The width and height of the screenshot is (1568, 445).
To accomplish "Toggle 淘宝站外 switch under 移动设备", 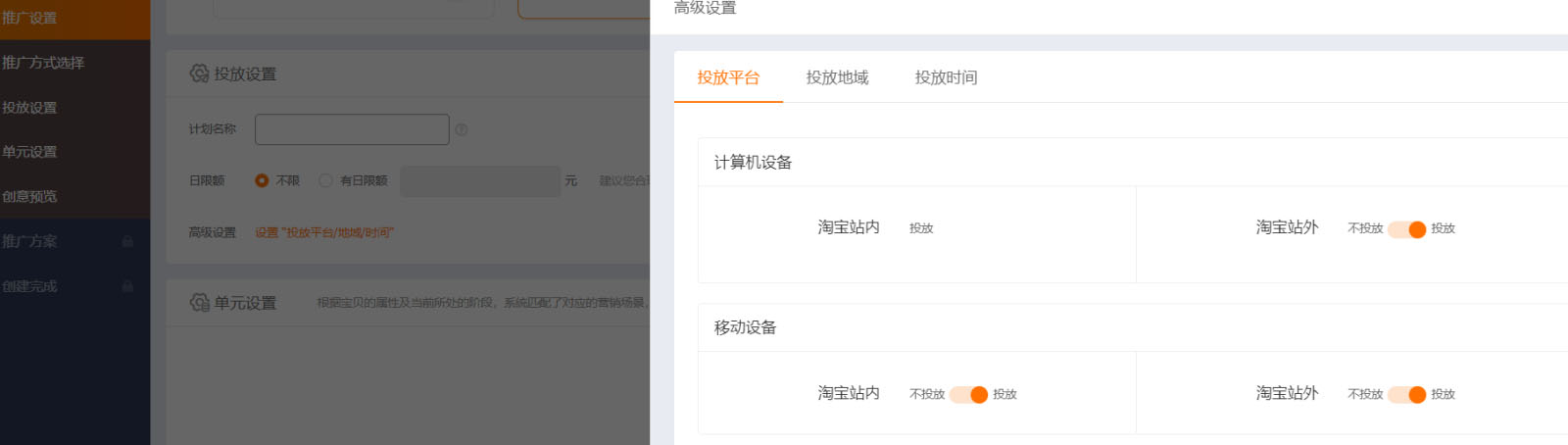I will [x=1406, y=395].
